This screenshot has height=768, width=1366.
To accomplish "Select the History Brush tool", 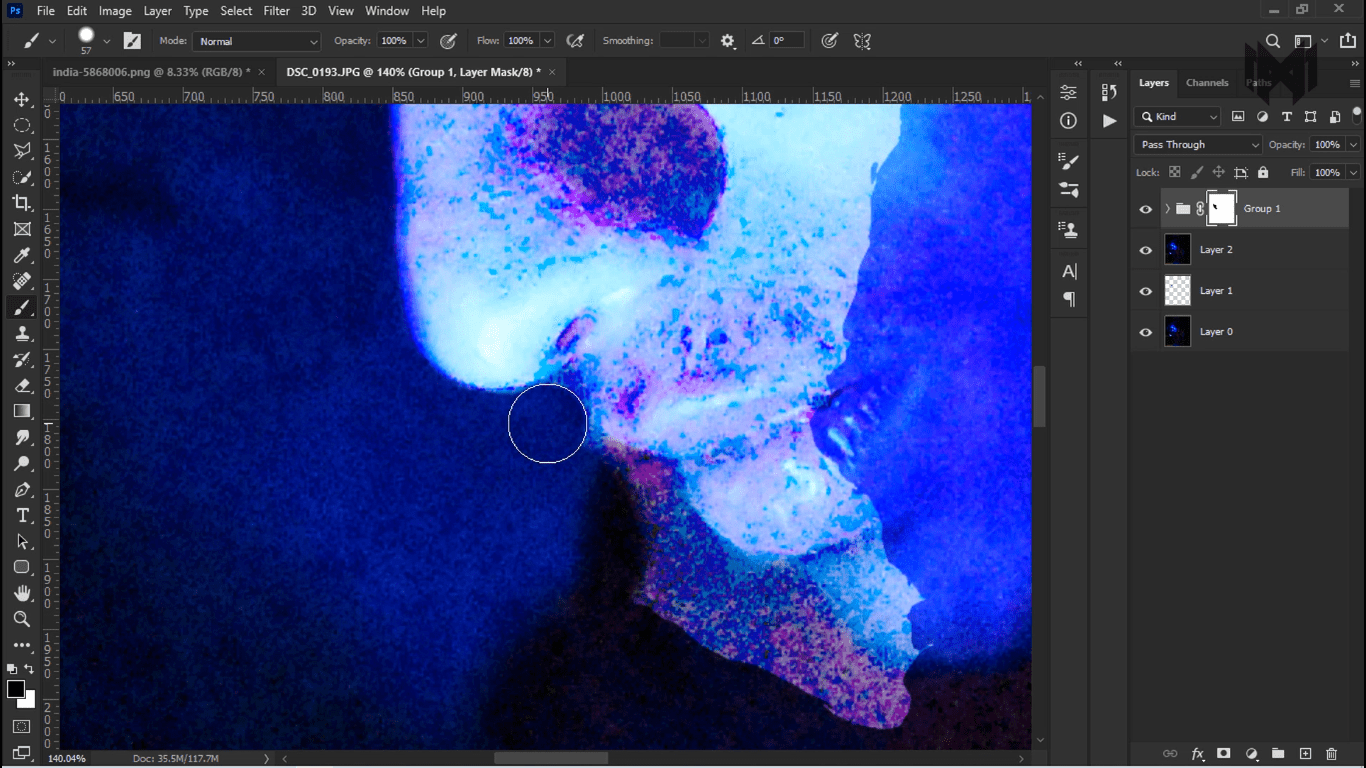I will point(21,360).
